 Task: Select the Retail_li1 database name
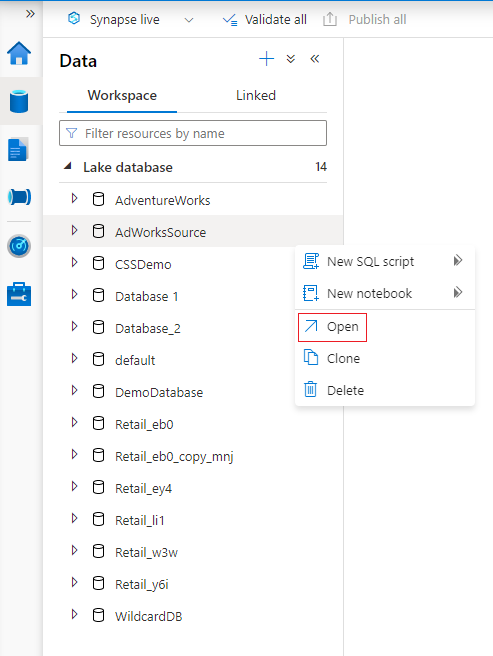140,520
